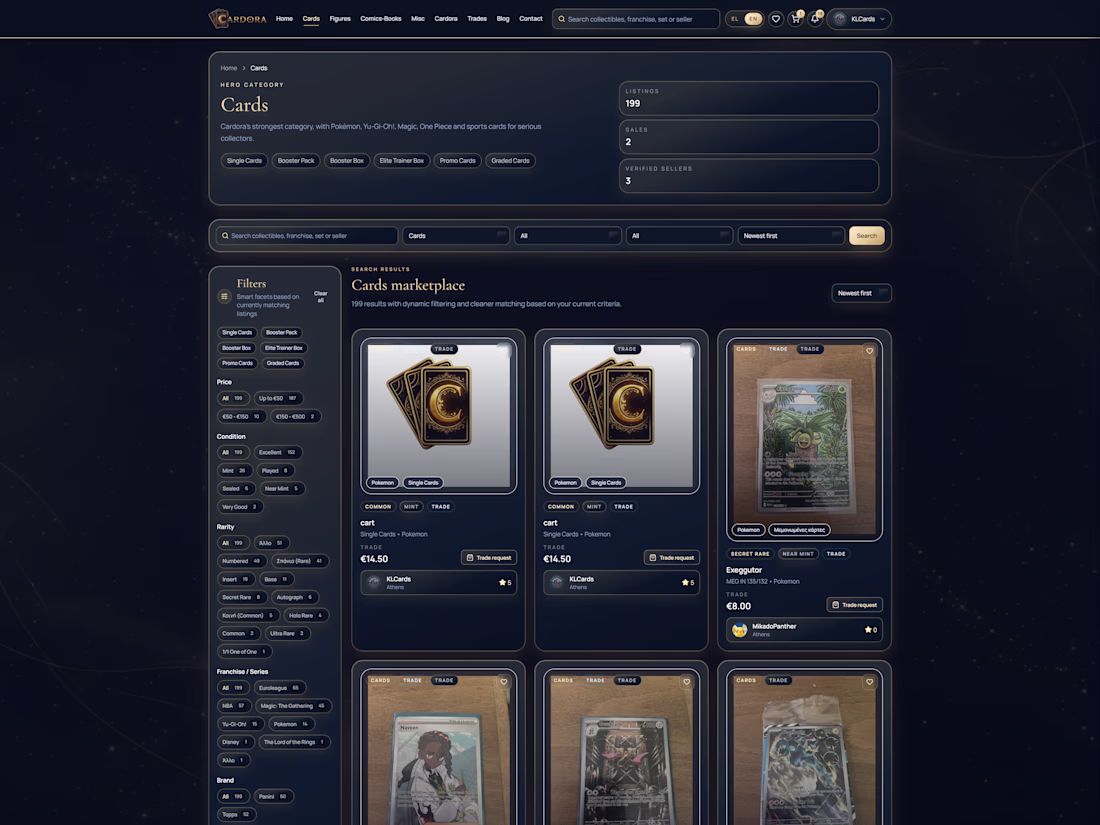Viewport: 1100px width, 825px height.
Task: Toggle the Holo Rare rarity filter
Action: pyautogui.click(x=306, y=616)
